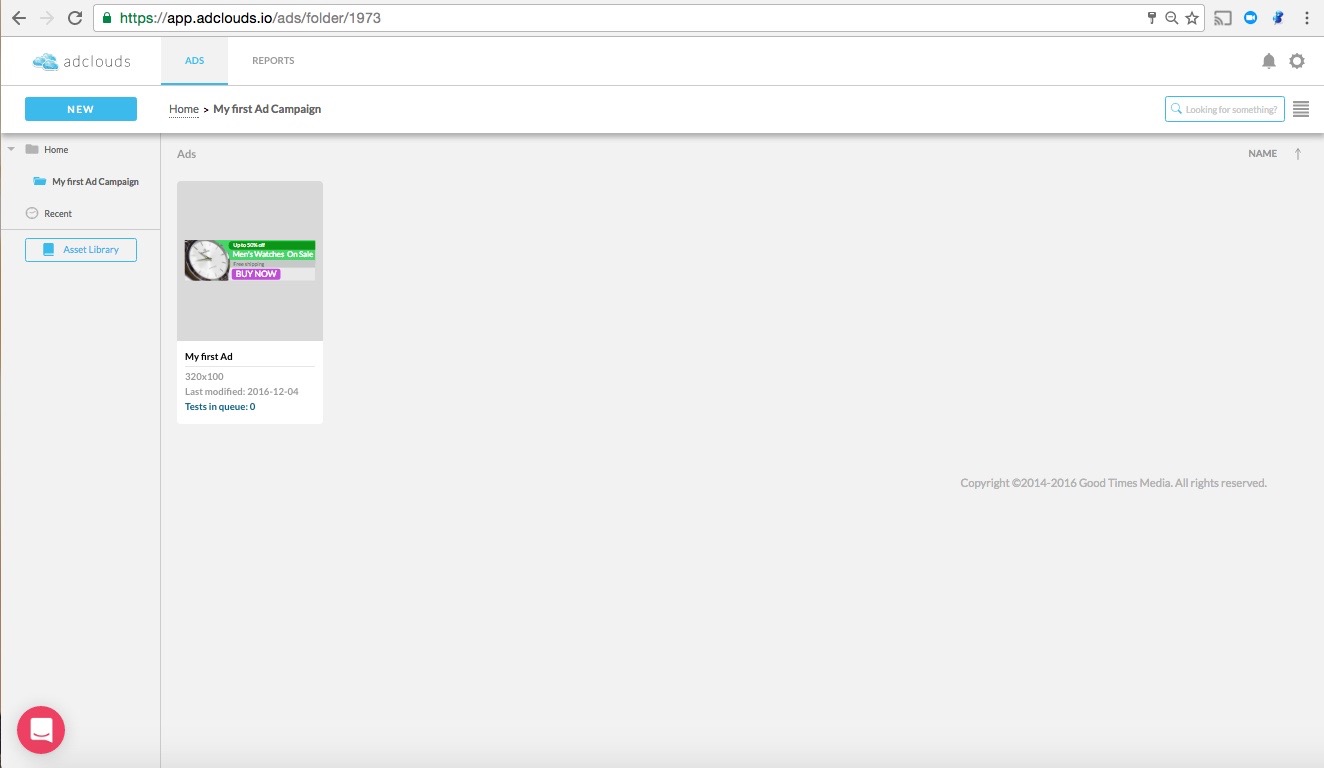1324x768 pixels.
Task: Reload the page
Action: 75,18
